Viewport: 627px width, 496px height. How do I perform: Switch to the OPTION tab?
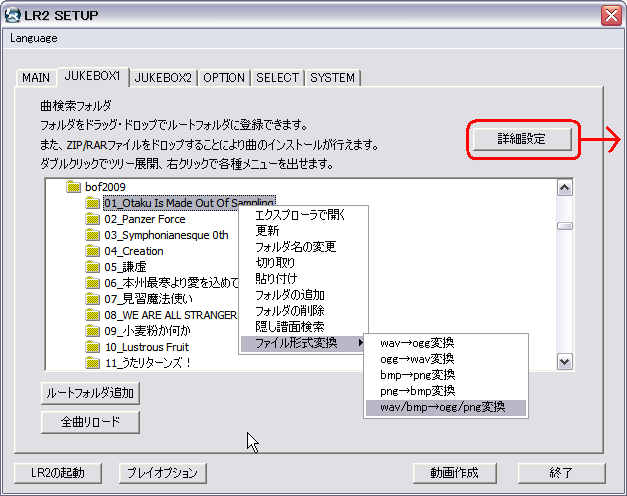(x=224, y=77)
